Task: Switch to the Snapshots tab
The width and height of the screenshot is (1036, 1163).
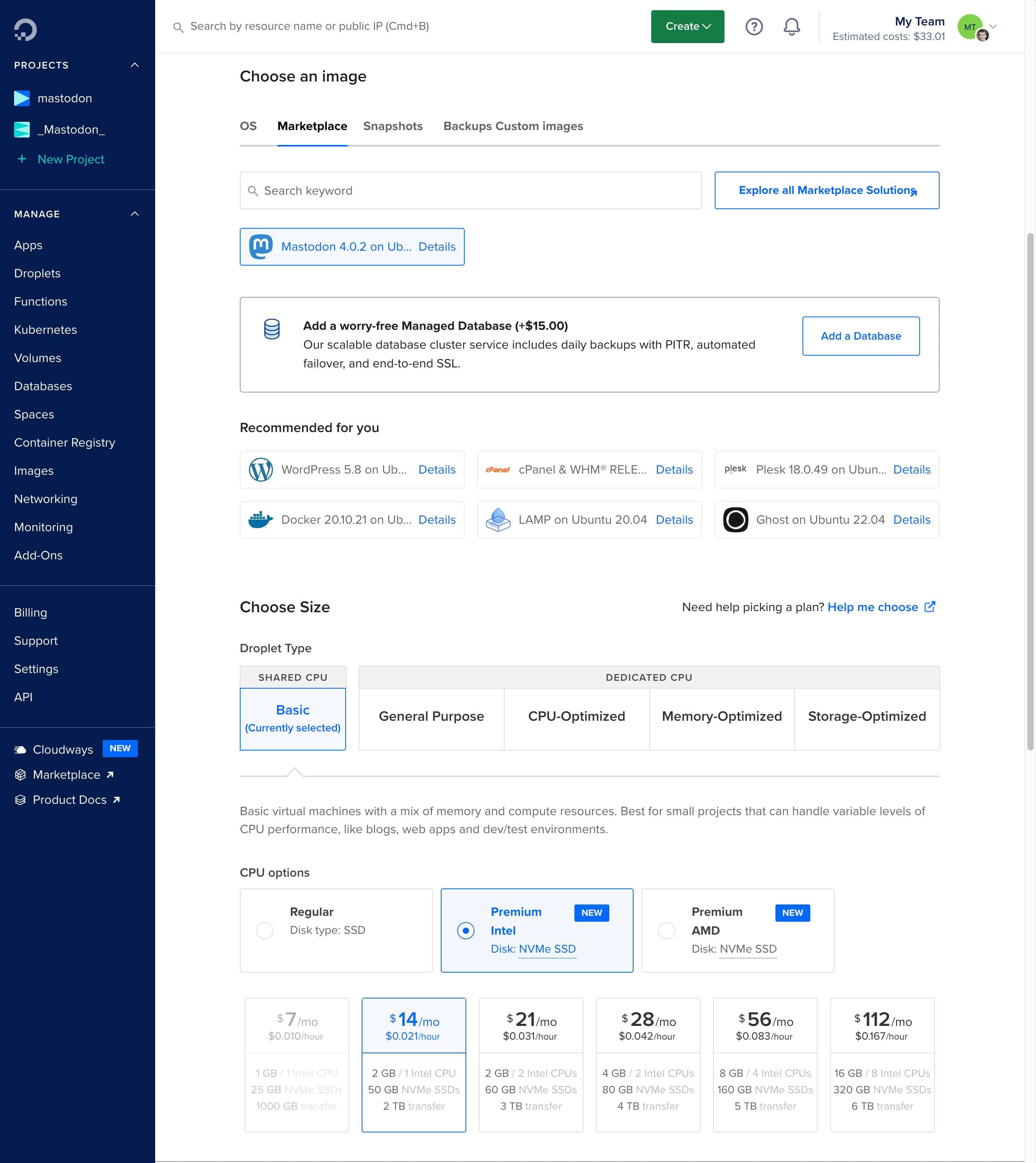Action: [393, 126]
